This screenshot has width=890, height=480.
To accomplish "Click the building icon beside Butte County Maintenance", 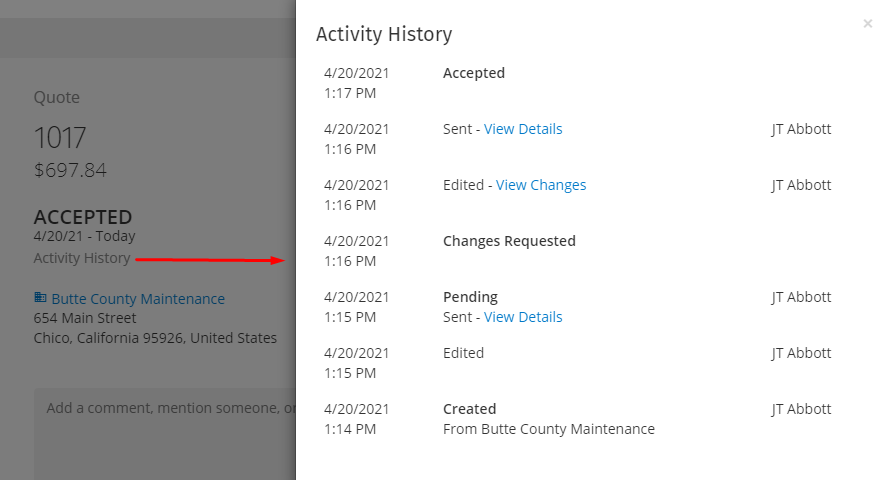I will [x=40, y=297].
